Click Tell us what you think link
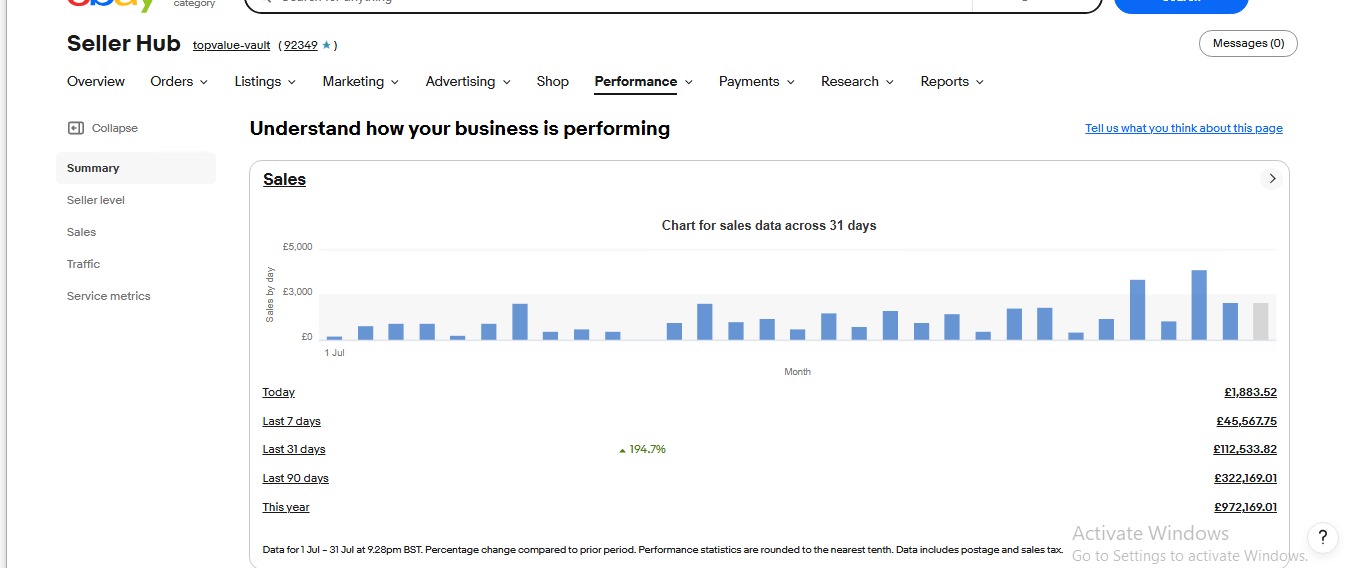The height and width of the screenshot is (568, 1356). [x=1184, y=128]
